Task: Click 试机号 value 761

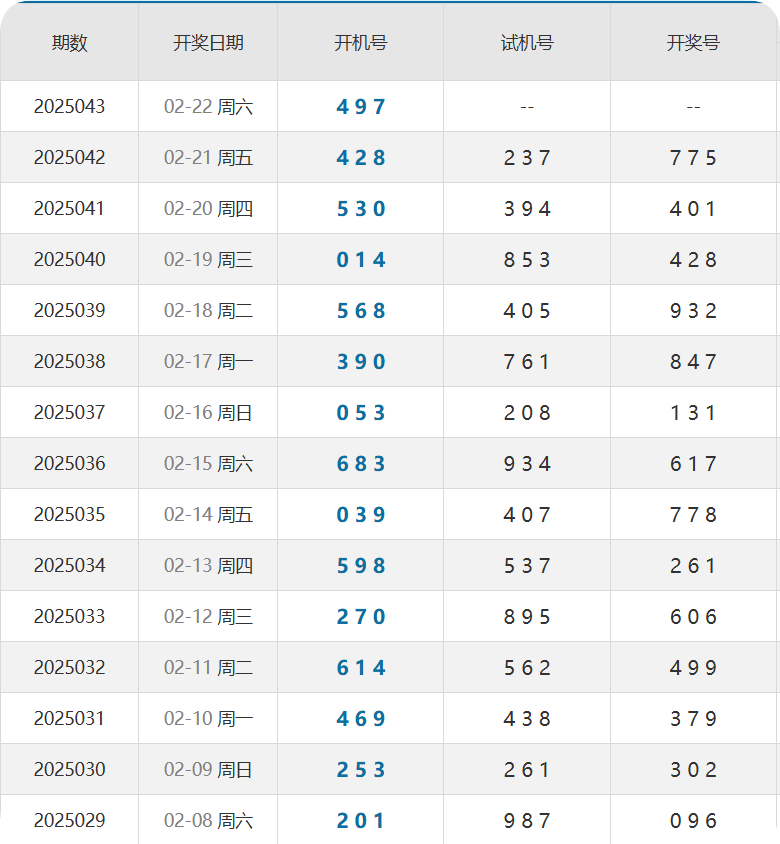Action: tap(527, 361)
